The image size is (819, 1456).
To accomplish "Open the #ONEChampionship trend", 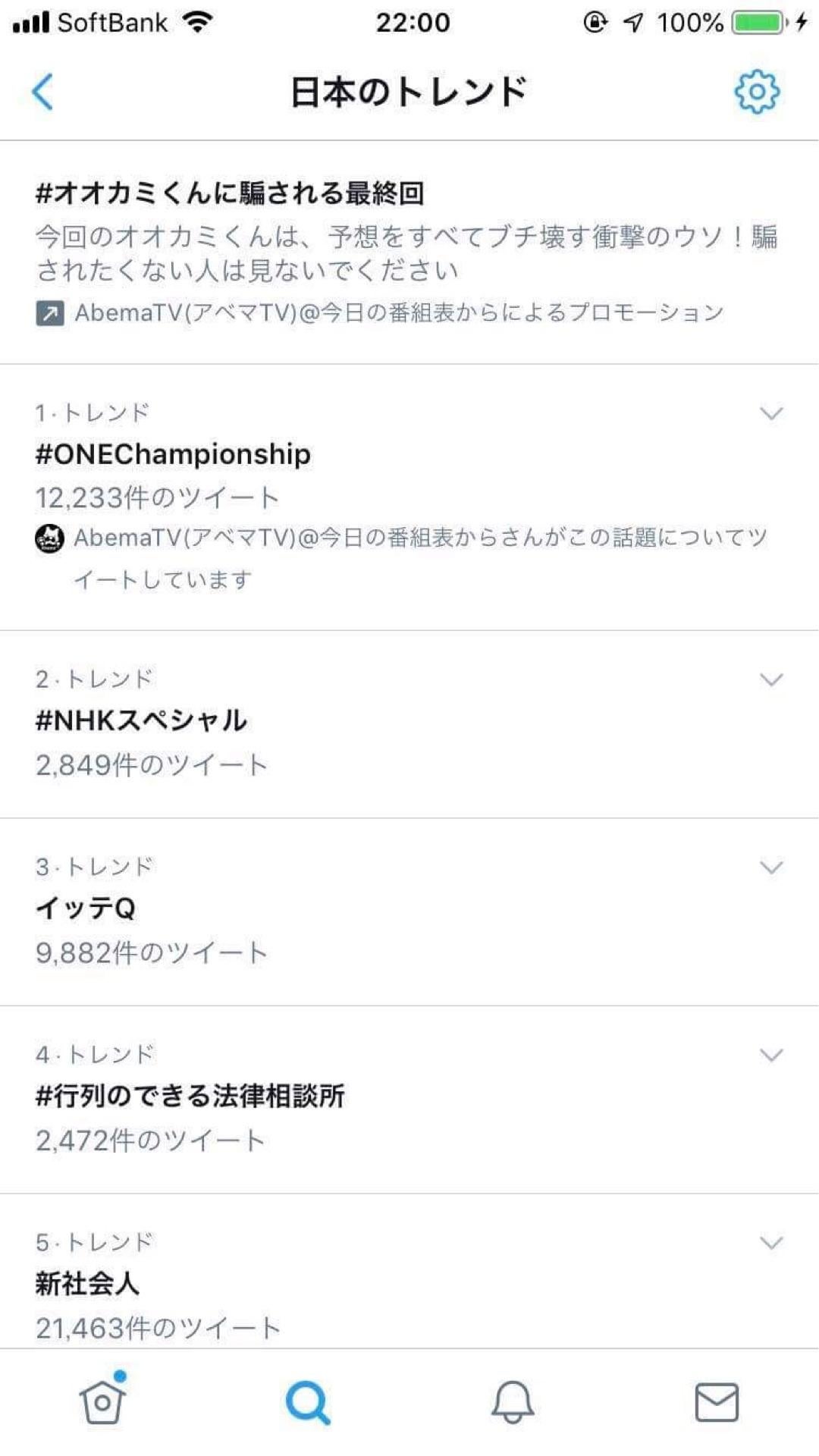I will 173,454.
